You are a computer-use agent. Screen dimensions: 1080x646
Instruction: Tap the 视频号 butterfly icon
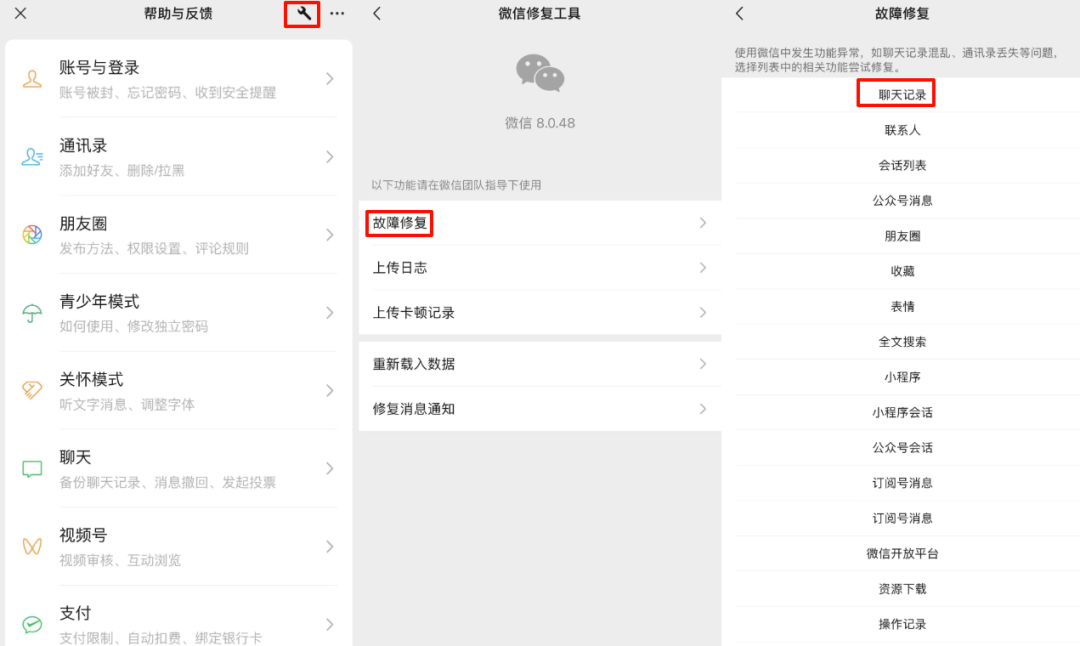click(x=32, y=547)
